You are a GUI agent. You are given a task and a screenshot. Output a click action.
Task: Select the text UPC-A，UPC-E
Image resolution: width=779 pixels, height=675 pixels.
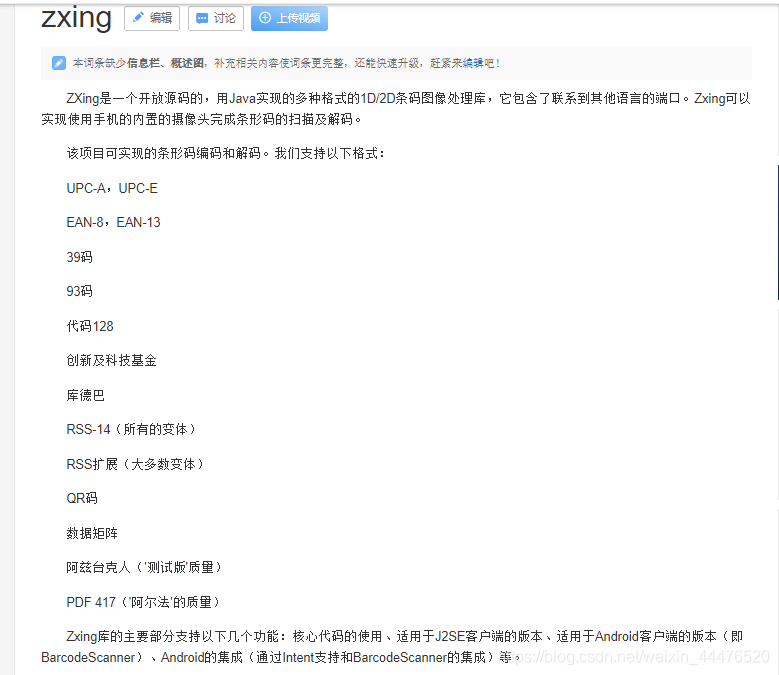pyautogui.click(x=112, y=188)
